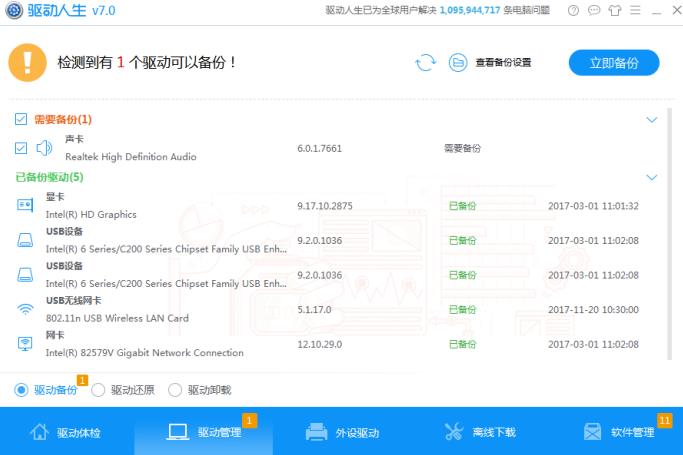Image resolution: width=683 pixels, height=455 pixels.
Task: Click the 驱动人生 app logo icon
Action: coord(14,10)
